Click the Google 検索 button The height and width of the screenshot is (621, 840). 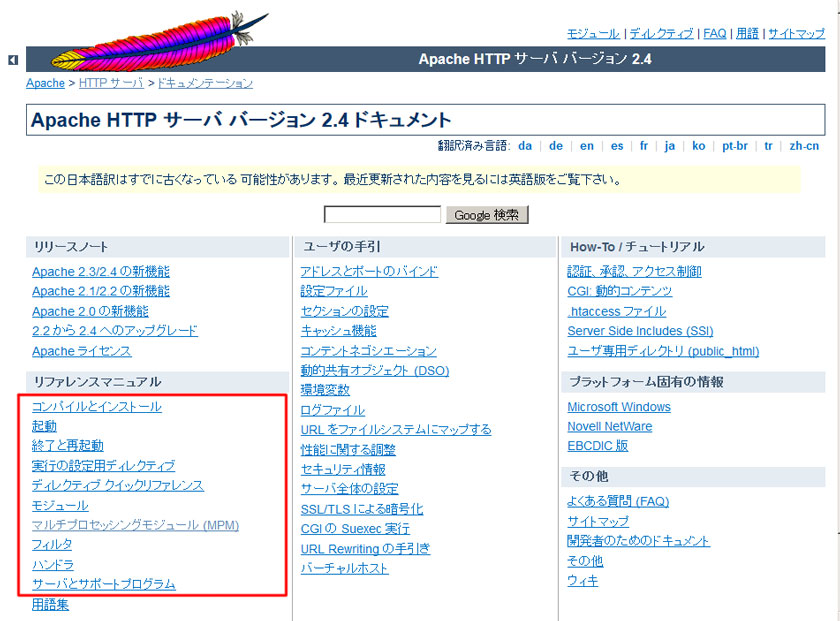pyautogui.click(x=487, y=215)
